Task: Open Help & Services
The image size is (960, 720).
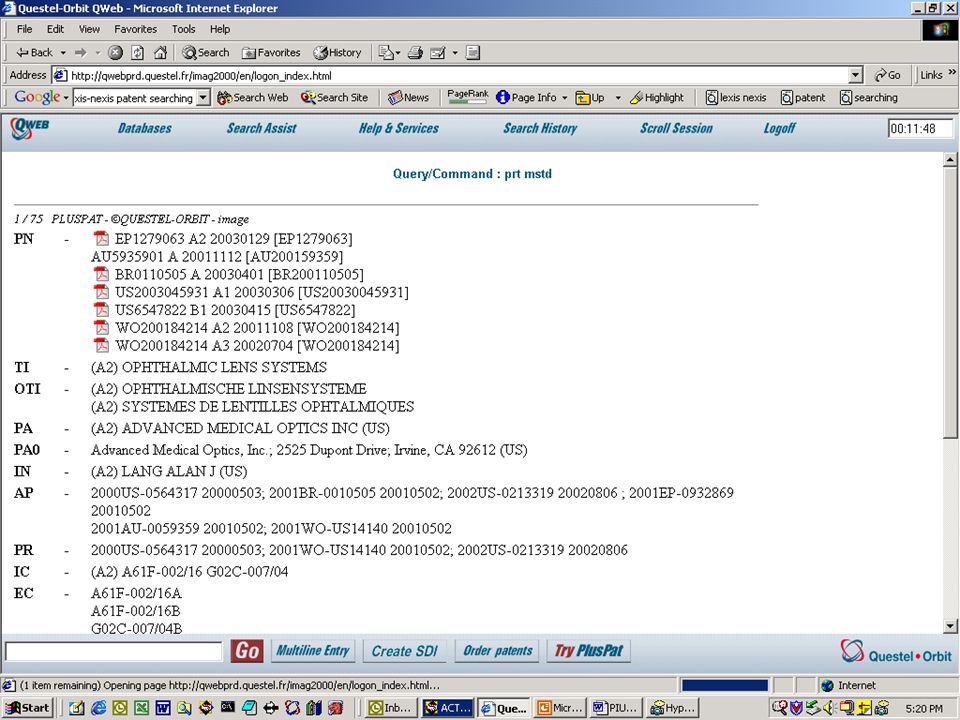Action: [x=399, y=128]
